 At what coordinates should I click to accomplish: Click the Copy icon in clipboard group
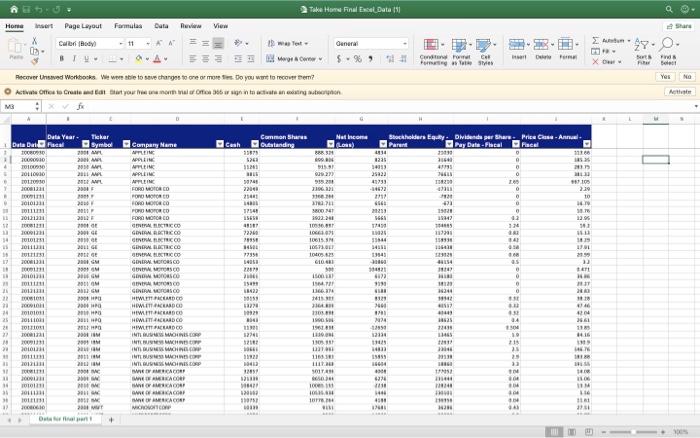click(34, 51)
